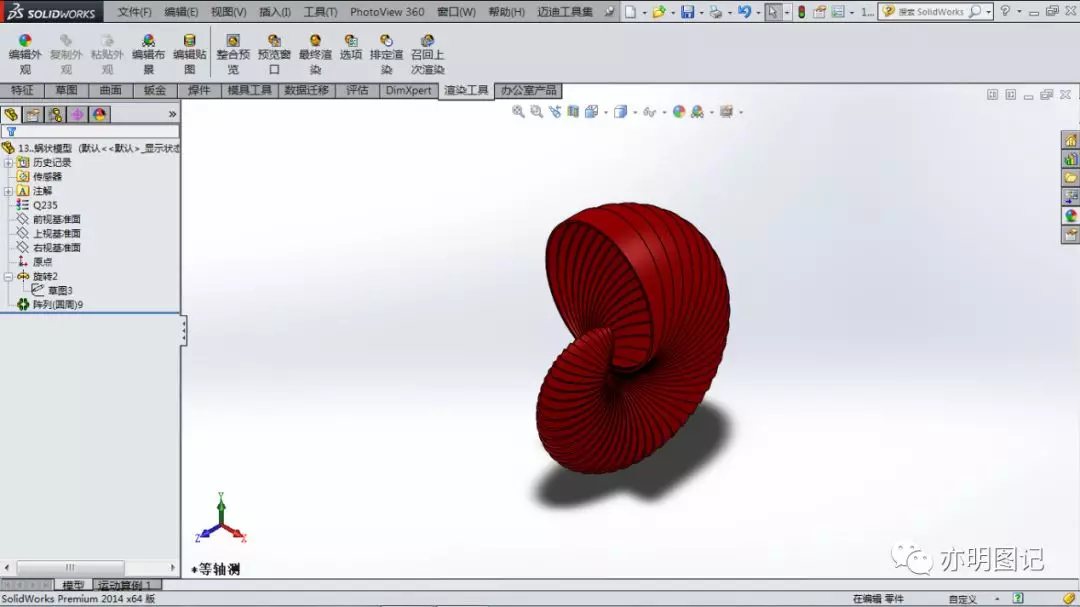Open PhotoView 选项 options
Screen dimensions: 1080x607
click(x=351, y=48)
